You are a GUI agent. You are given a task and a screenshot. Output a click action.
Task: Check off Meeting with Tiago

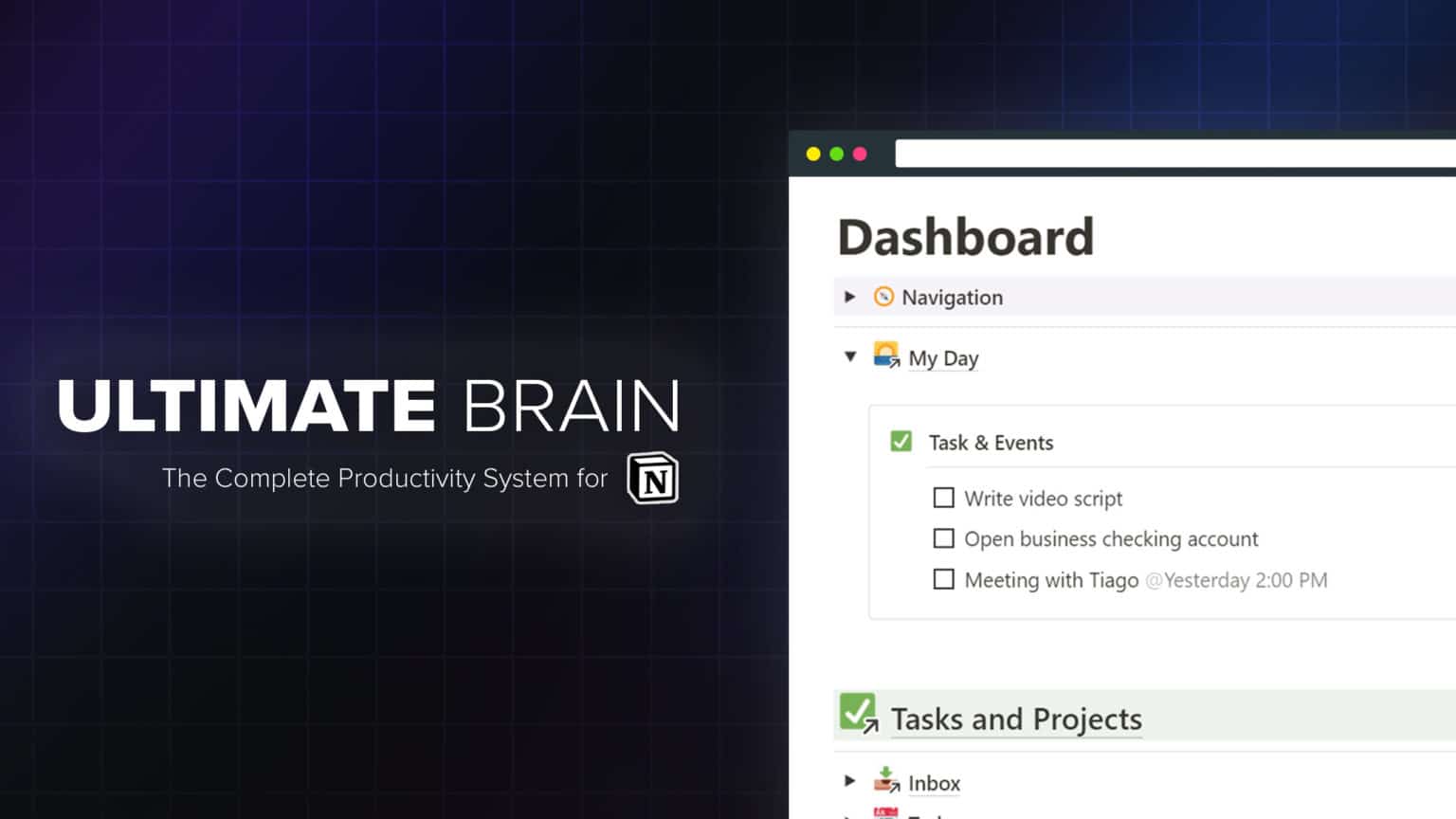coord(943,579)
